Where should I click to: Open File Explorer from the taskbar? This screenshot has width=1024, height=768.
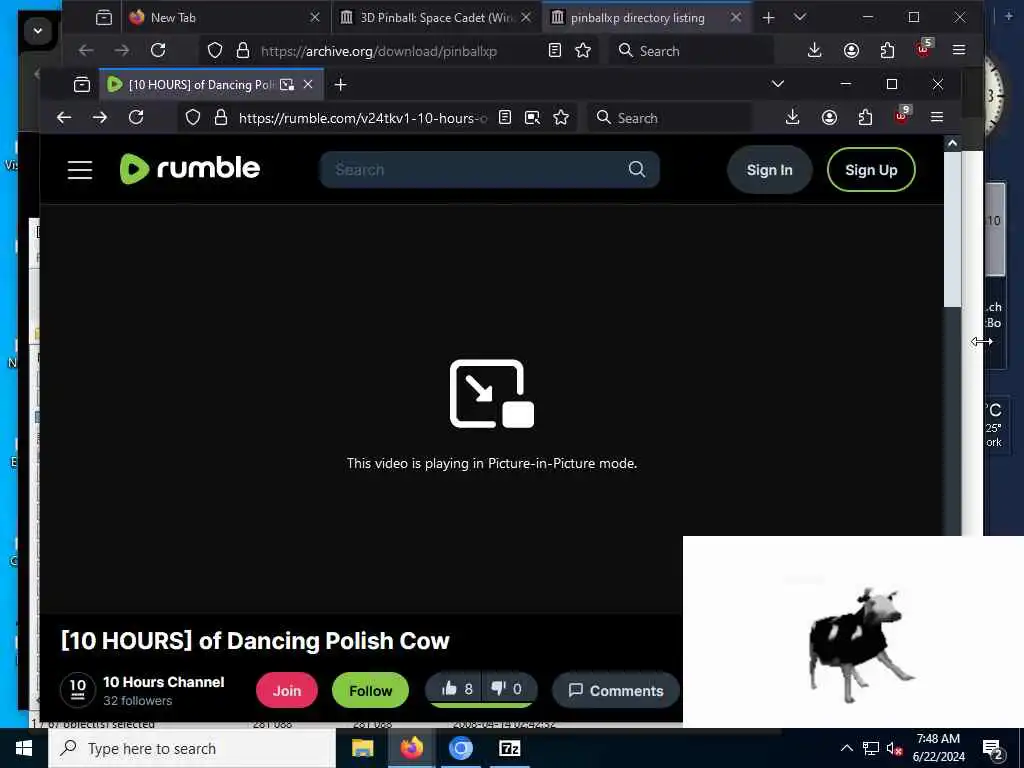coord(362,748)
